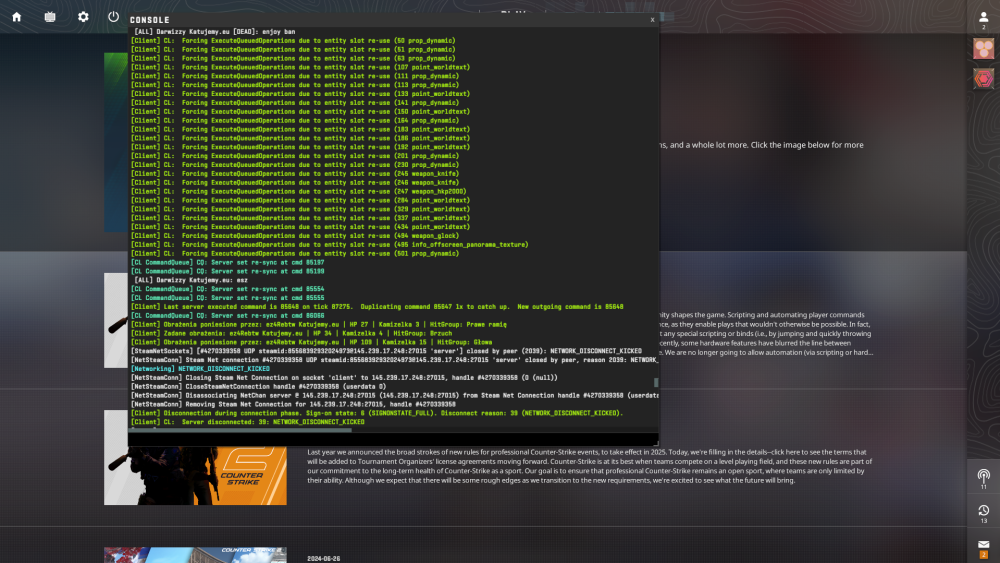This screenshot has width=1000, height=563.
Task: Select 'Server set re-sync at cmd 85555' line
Action: 228,298
